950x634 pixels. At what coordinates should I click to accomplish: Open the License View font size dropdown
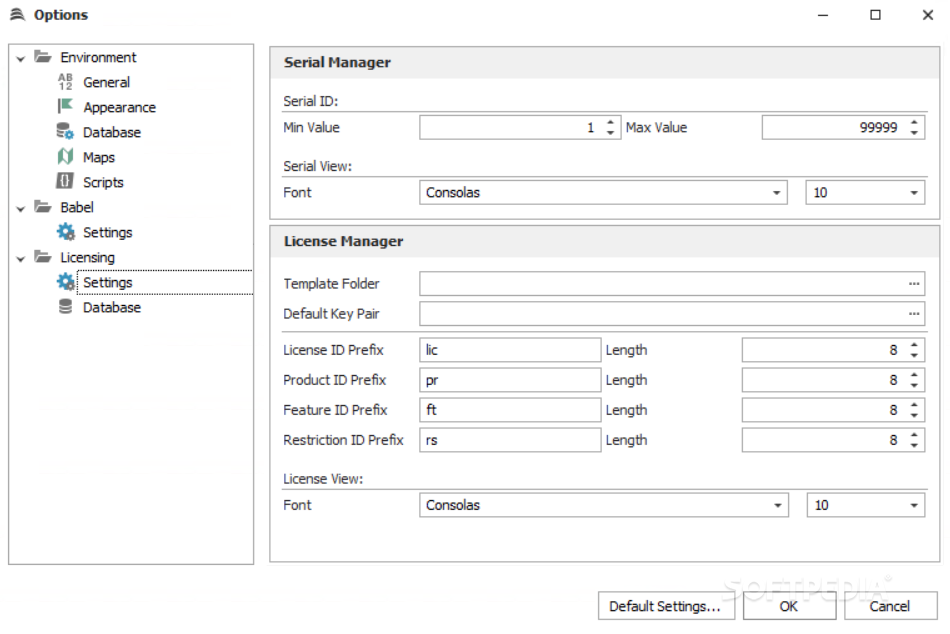pyautogui.click(x=914, y=506)
